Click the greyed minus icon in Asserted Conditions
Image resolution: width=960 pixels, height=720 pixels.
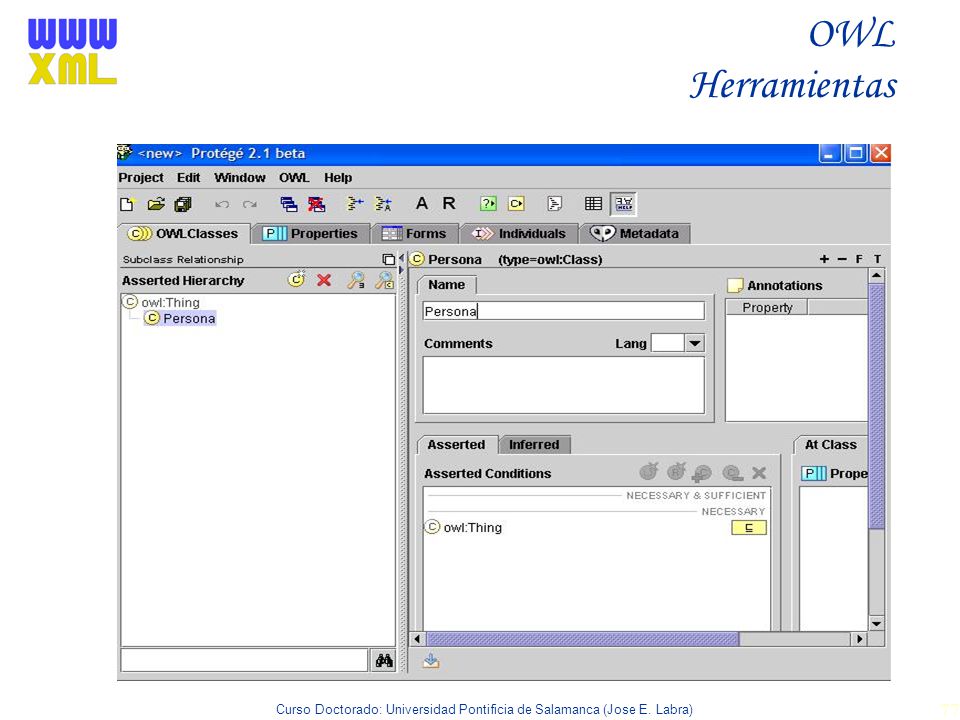(733, 473)
